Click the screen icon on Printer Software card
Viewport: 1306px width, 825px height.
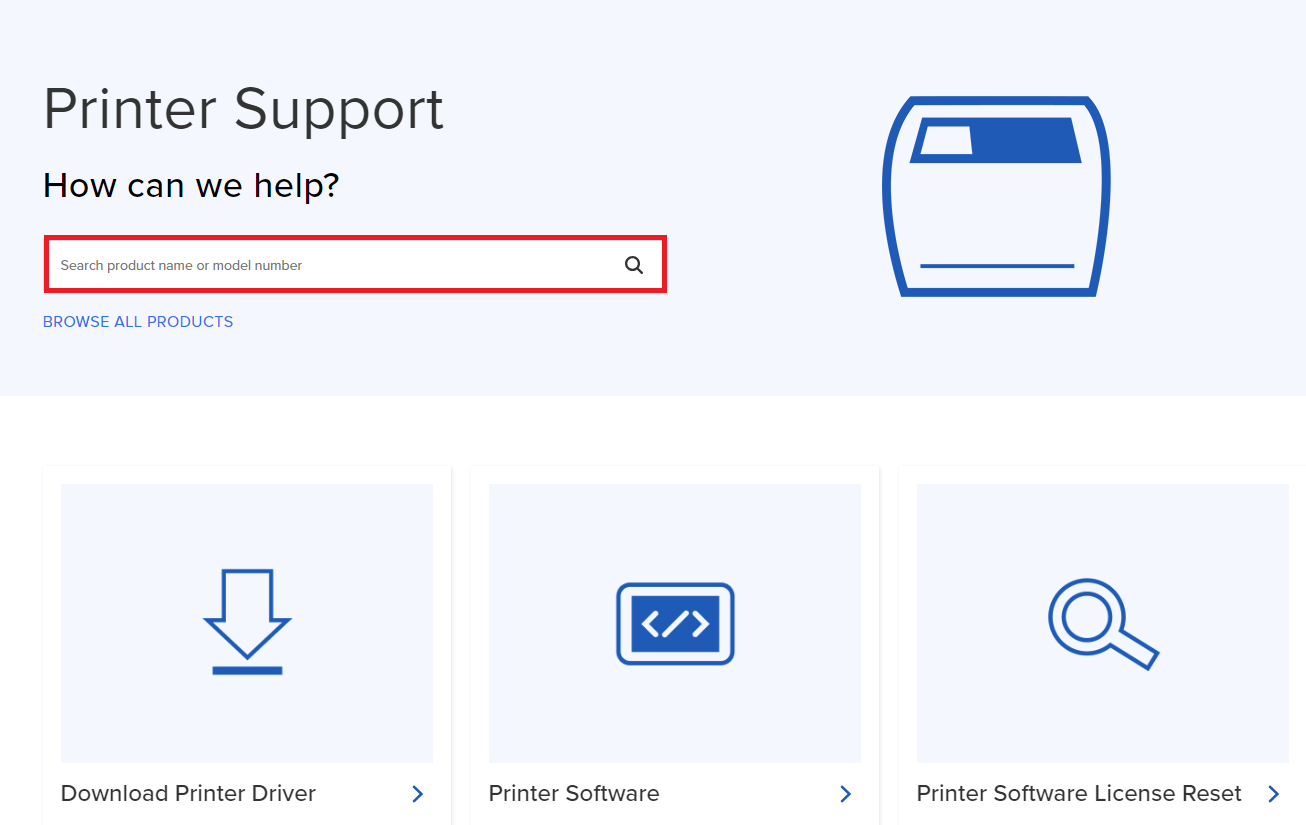click(x=674, y=623)
